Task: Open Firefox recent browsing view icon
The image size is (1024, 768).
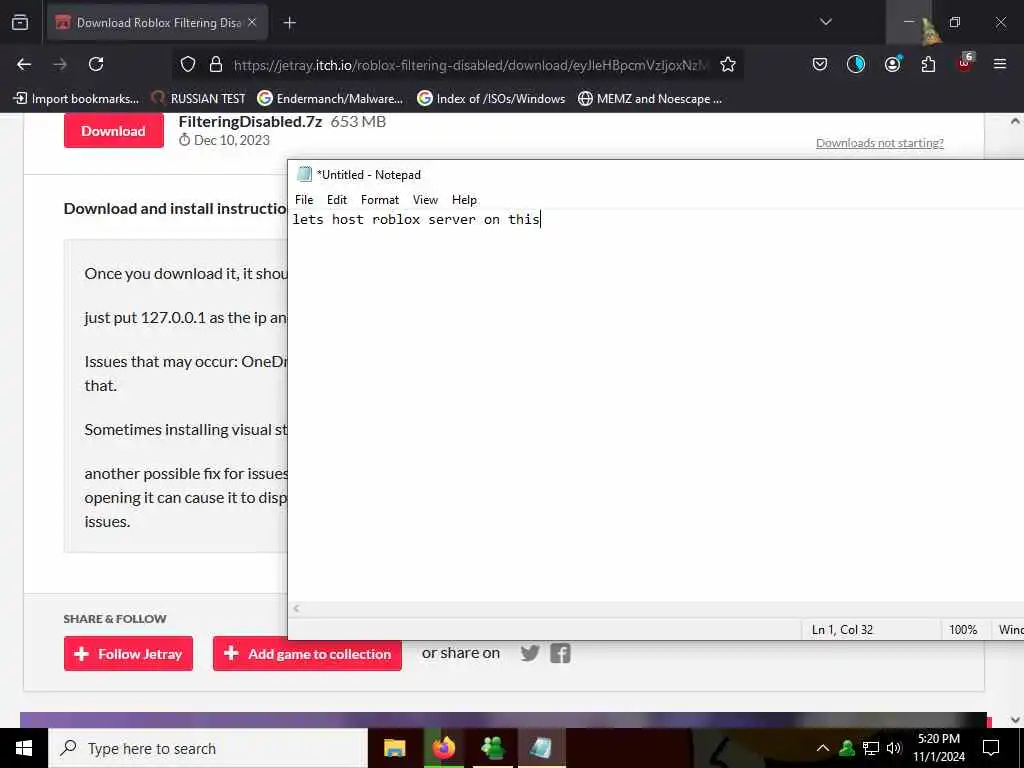Action: 20,22
